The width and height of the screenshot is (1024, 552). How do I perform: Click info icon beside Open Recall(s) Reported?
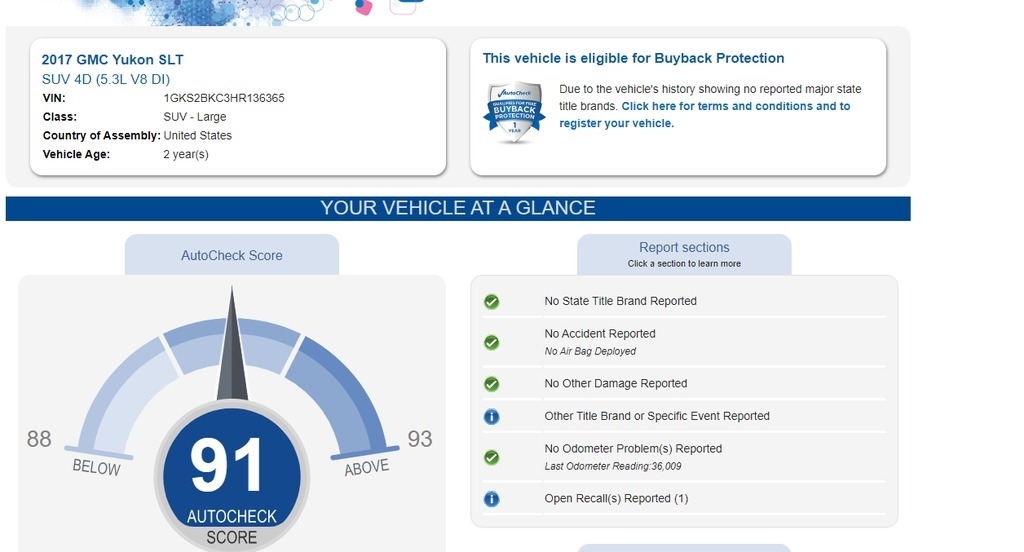(x=492, y=499)
